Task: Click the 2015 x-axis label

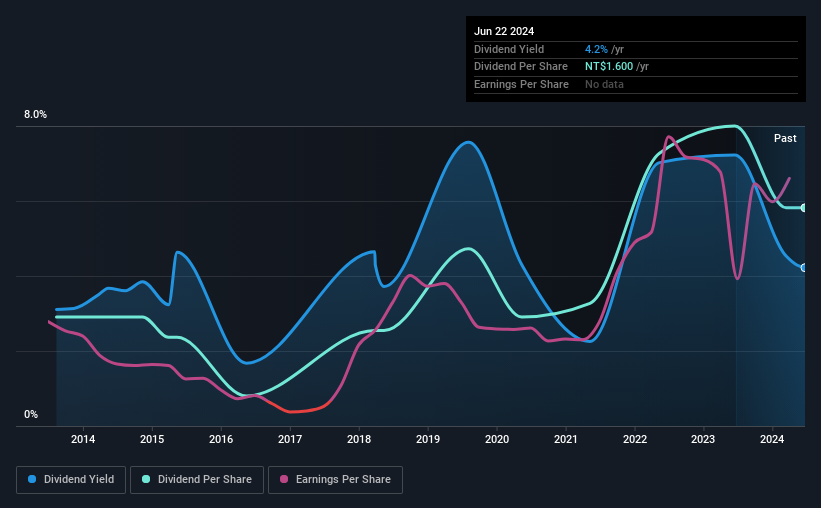Action: point(152,439)
